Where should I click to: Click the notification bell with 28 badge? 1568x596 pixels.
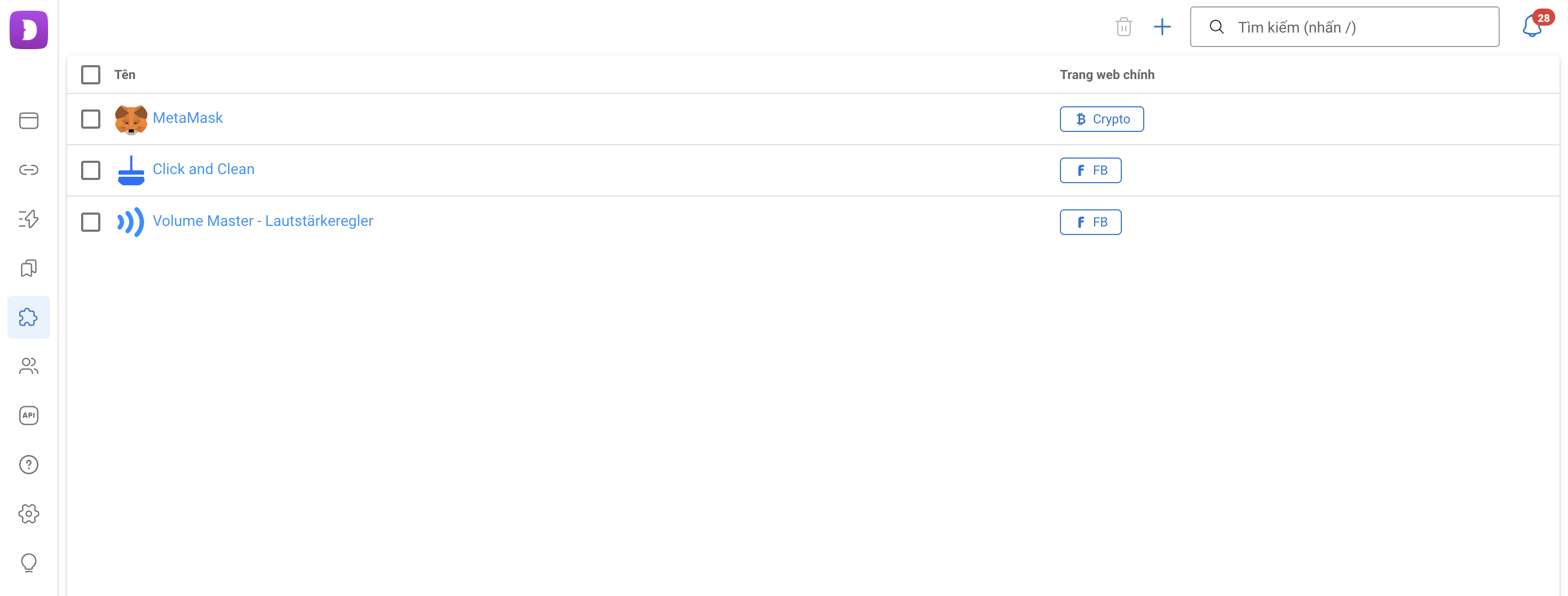coord(1533,26)
